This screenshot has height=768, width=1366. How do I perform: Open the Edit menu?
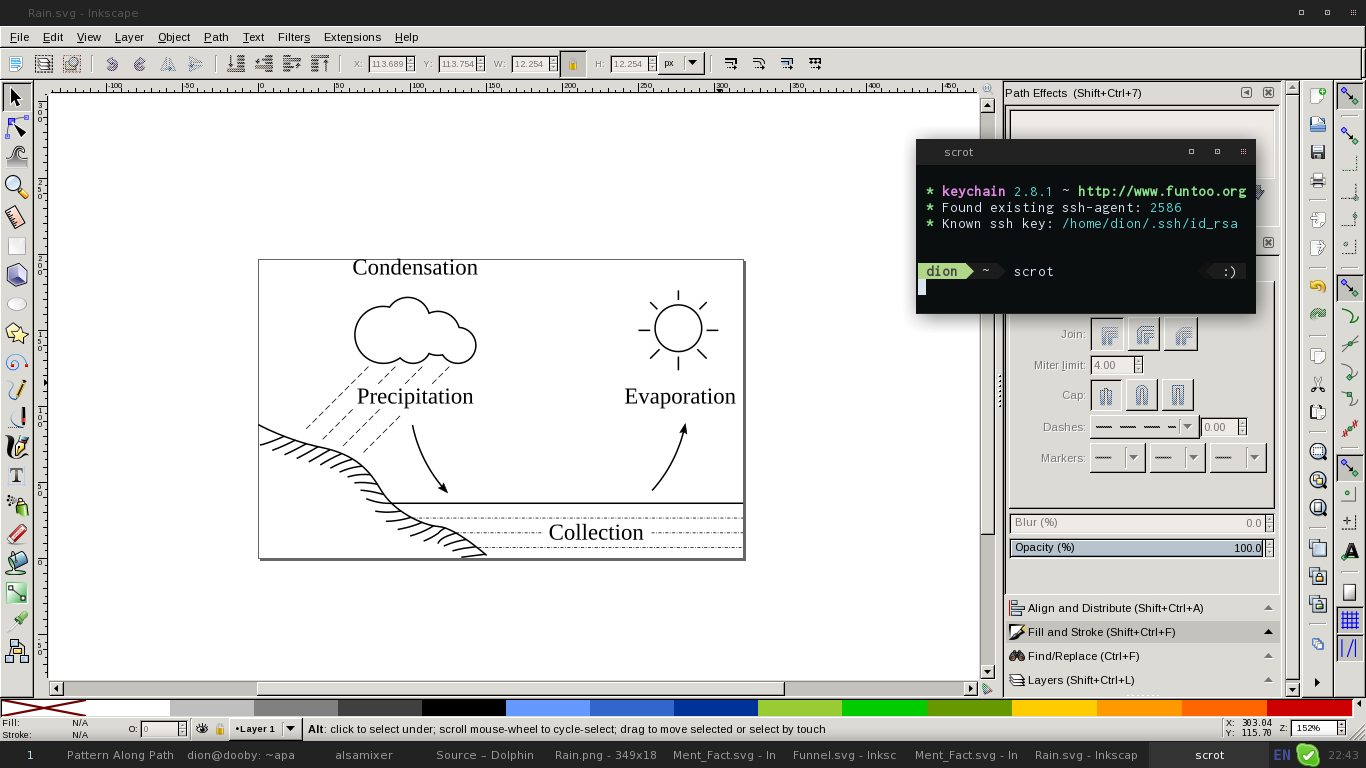(52, 37)
